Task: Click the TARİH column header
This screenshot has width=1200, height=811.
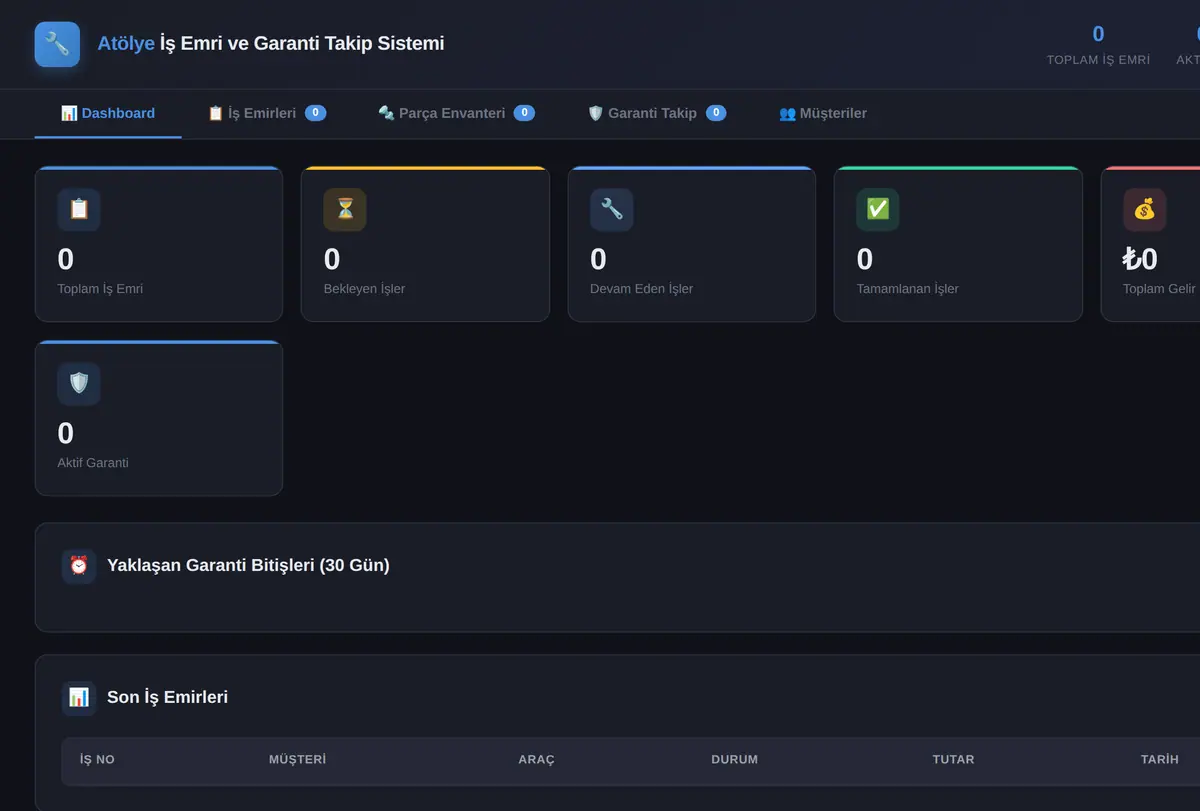Action: pos(1160,760)
